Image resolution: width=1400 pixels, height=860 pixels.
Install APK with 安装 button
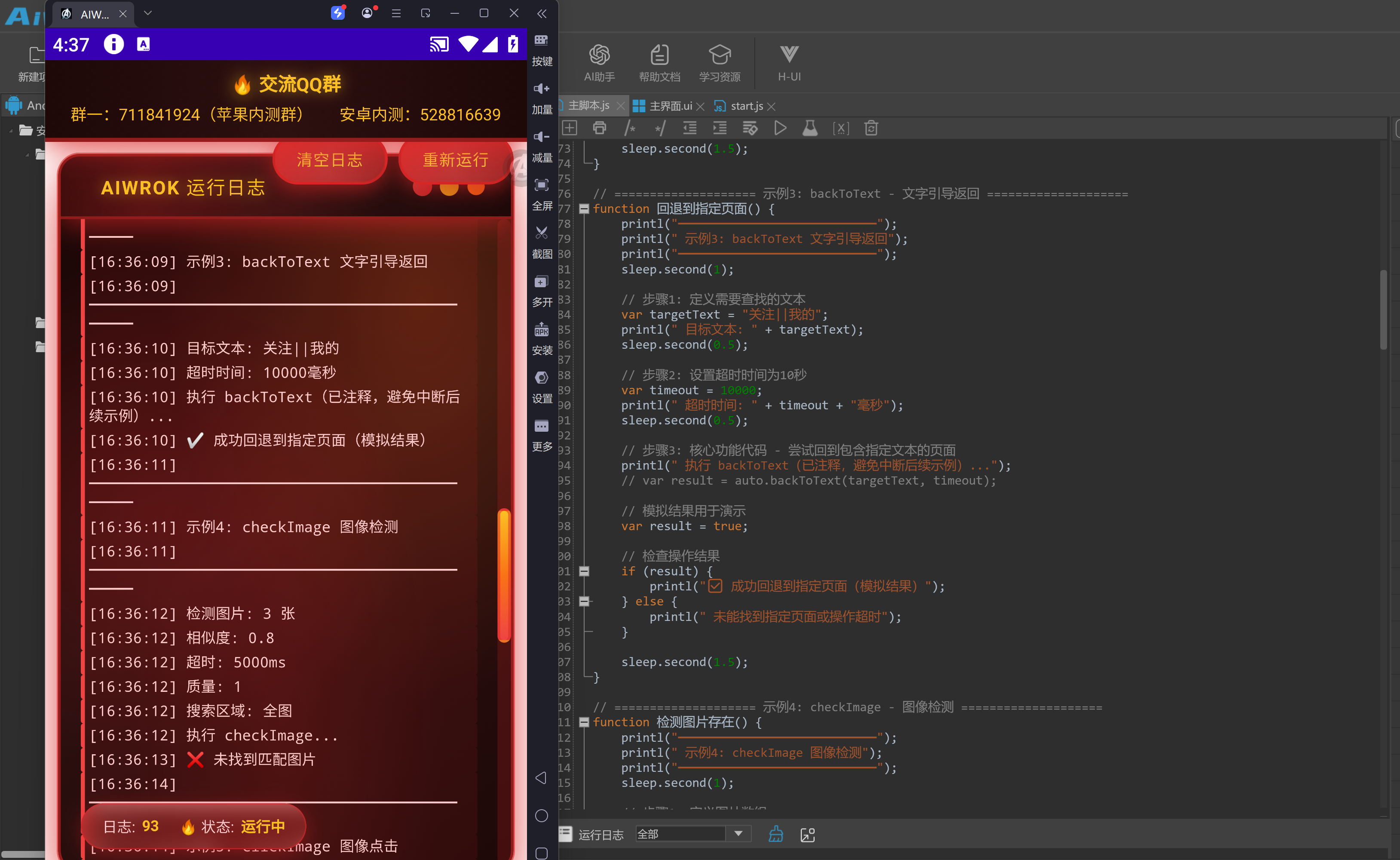542,339
